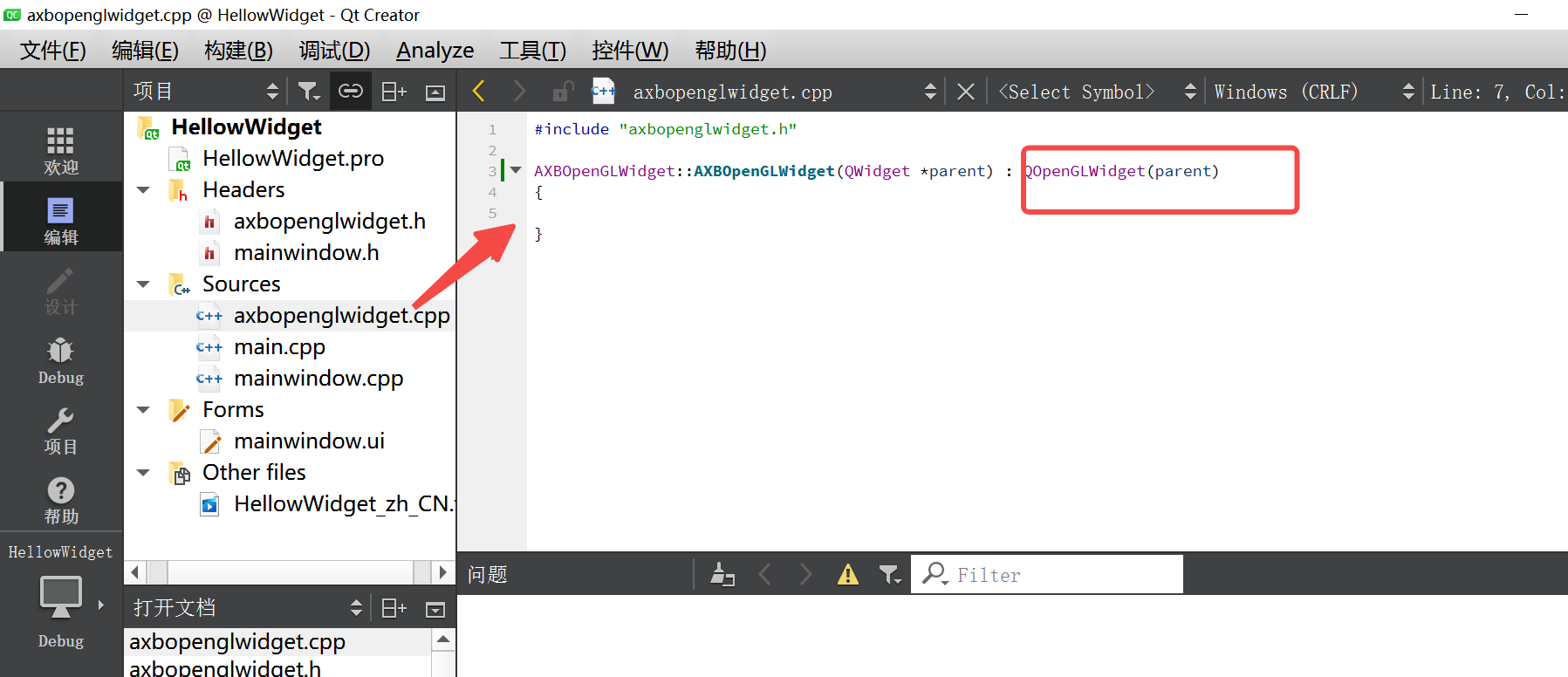Image resolution: width=1568 pixels, height=677 pixels.
Task: Open Help mode (帮助)
Action: (61, 501)
